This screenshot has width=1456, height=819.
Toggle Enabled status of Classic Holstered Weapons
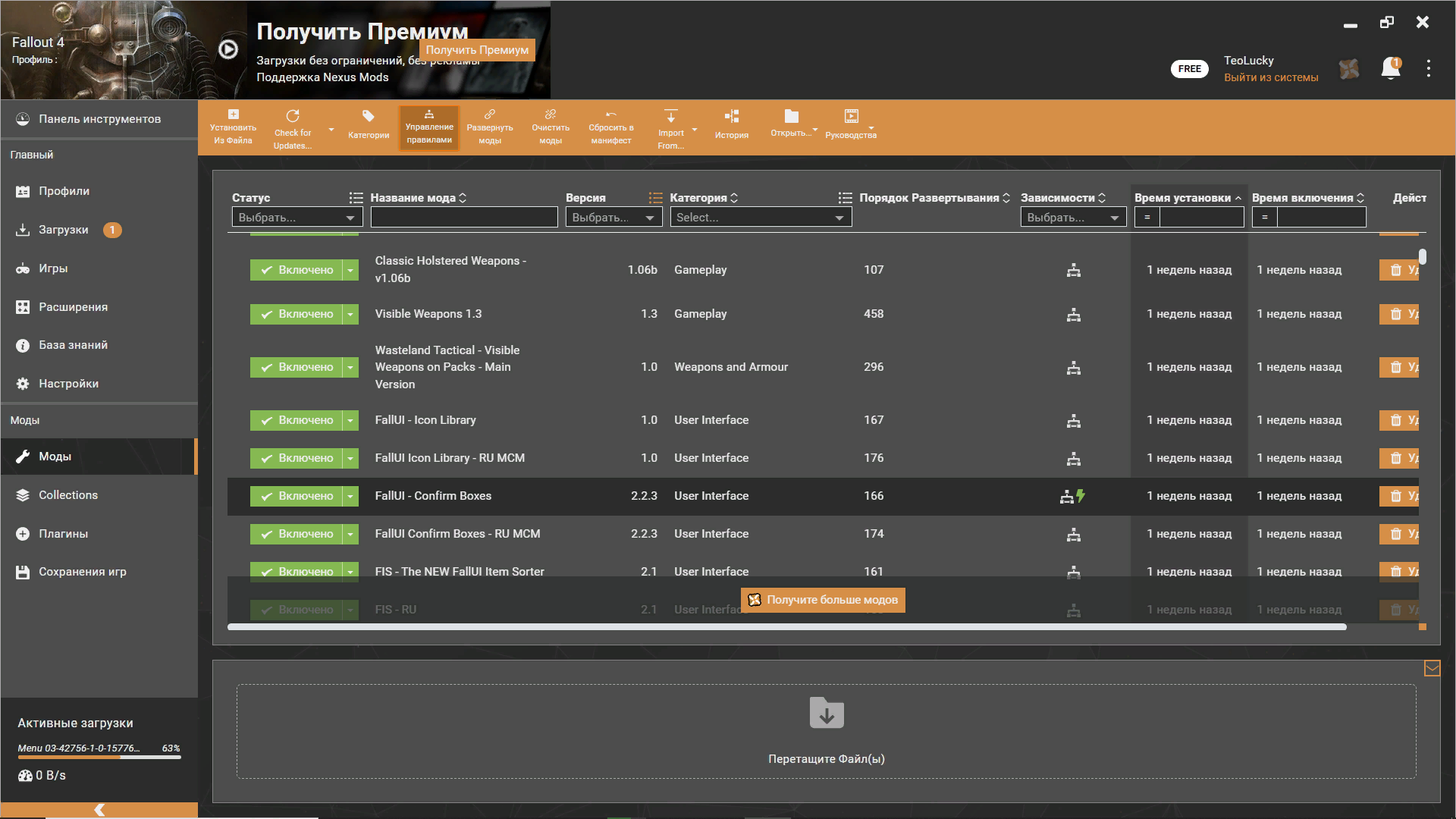click(x=297, y=270)
